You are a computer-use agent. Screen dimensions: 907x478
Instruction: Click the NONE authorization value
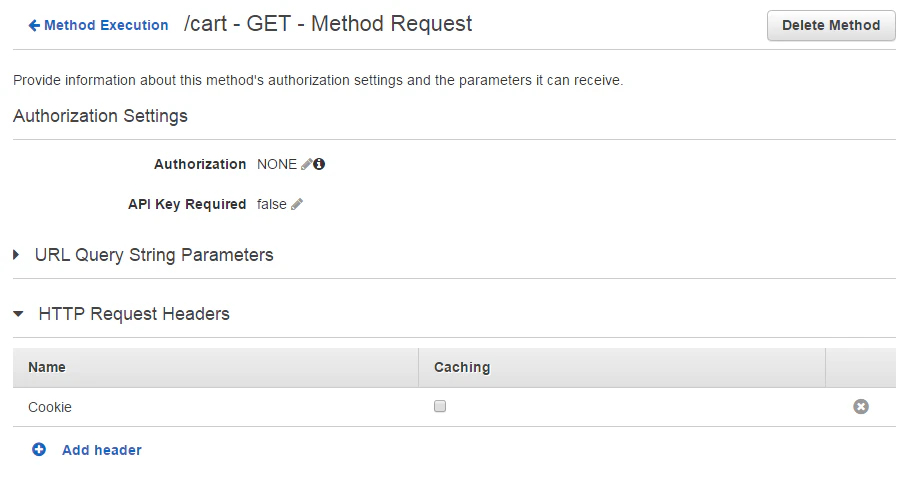click(277, 164)
